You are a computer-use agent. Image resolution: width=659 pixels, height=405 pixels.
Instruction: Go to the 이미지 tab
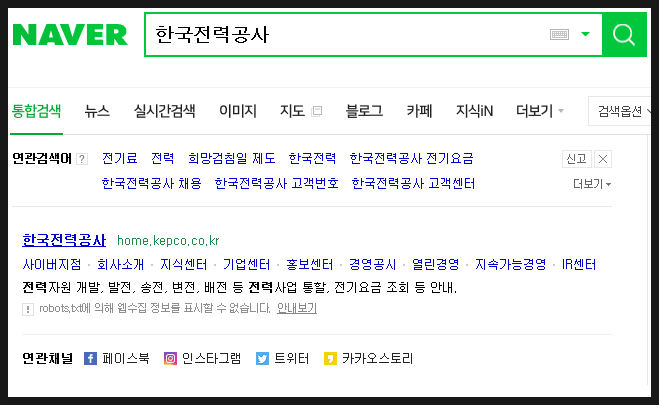coord(238,111)
